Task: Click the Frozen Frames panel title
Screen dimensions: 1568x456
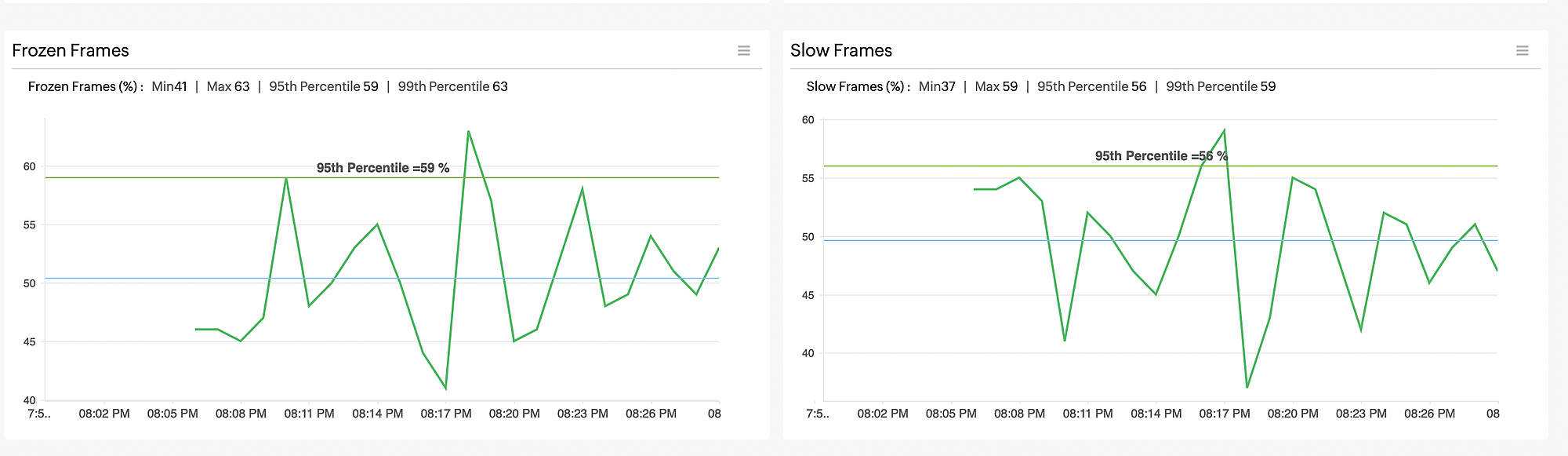Action: 71,51
